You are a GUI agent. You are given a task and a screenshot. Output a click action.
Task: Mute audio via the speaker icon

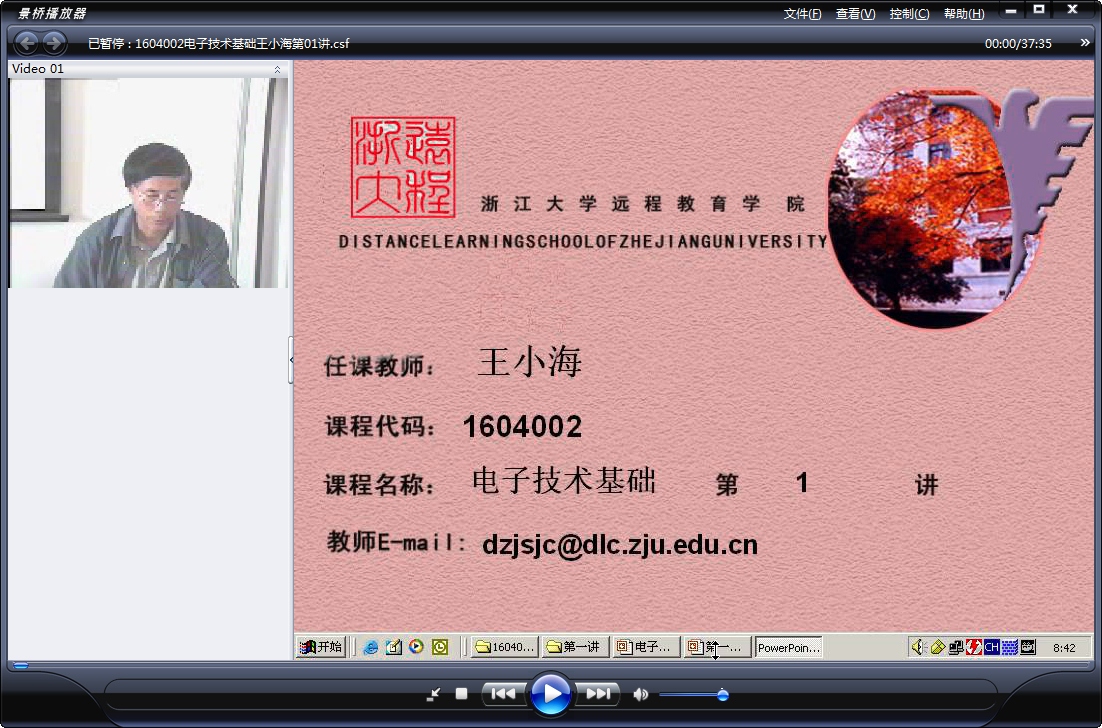[640, 694]
